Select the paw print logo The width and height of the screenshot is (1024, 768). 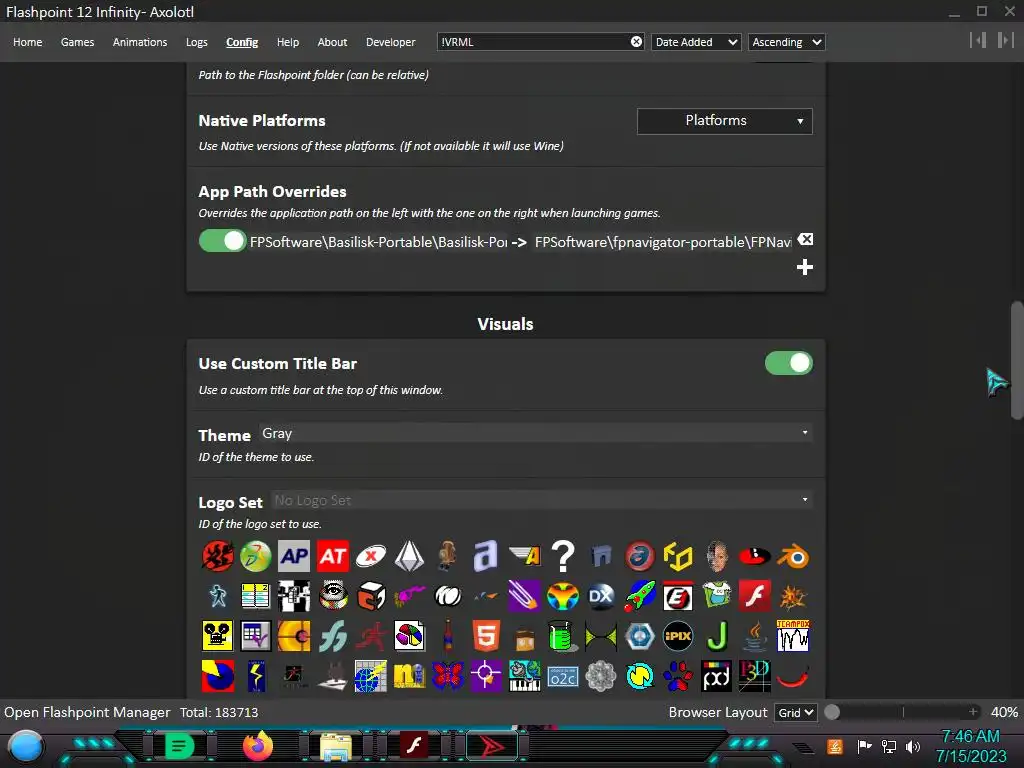(678, 676)
